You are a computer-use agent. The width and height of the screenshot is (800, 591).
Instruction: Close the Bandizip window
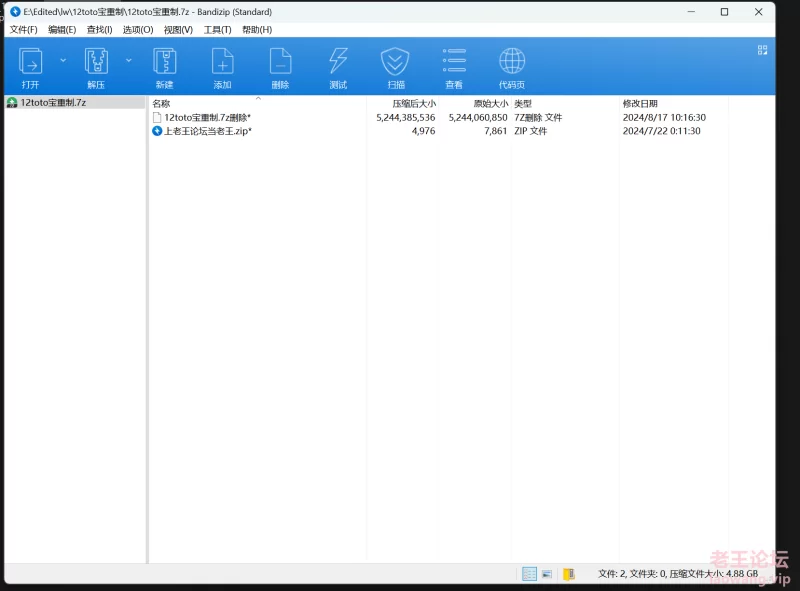coord(759,12)
